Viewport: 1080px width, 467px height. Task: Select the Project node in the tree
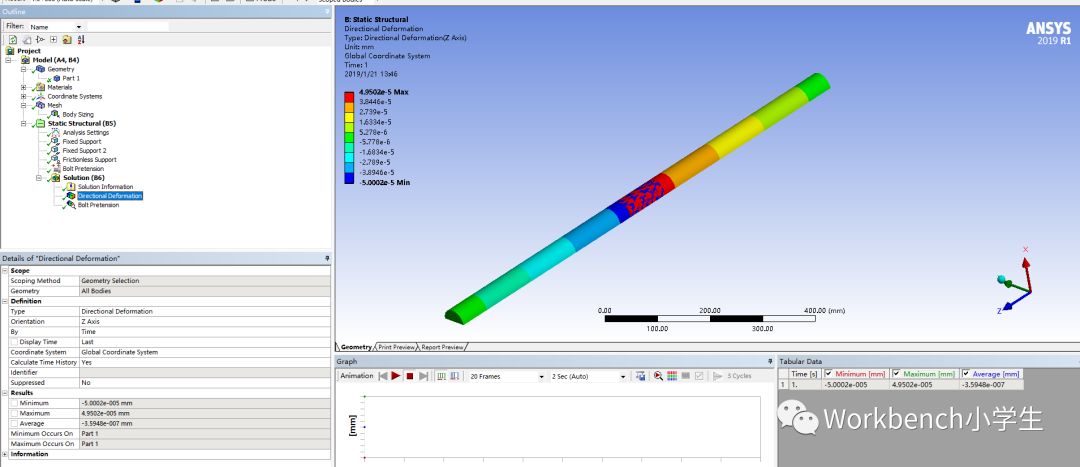29,51
